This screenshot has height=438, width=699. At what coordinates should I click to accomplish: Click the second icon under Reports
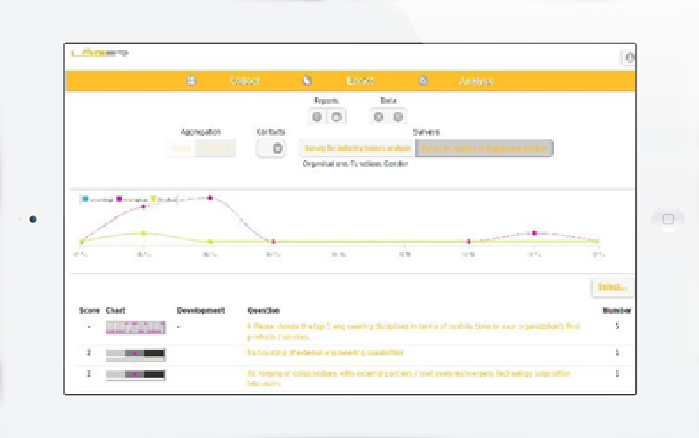point(337,117)
